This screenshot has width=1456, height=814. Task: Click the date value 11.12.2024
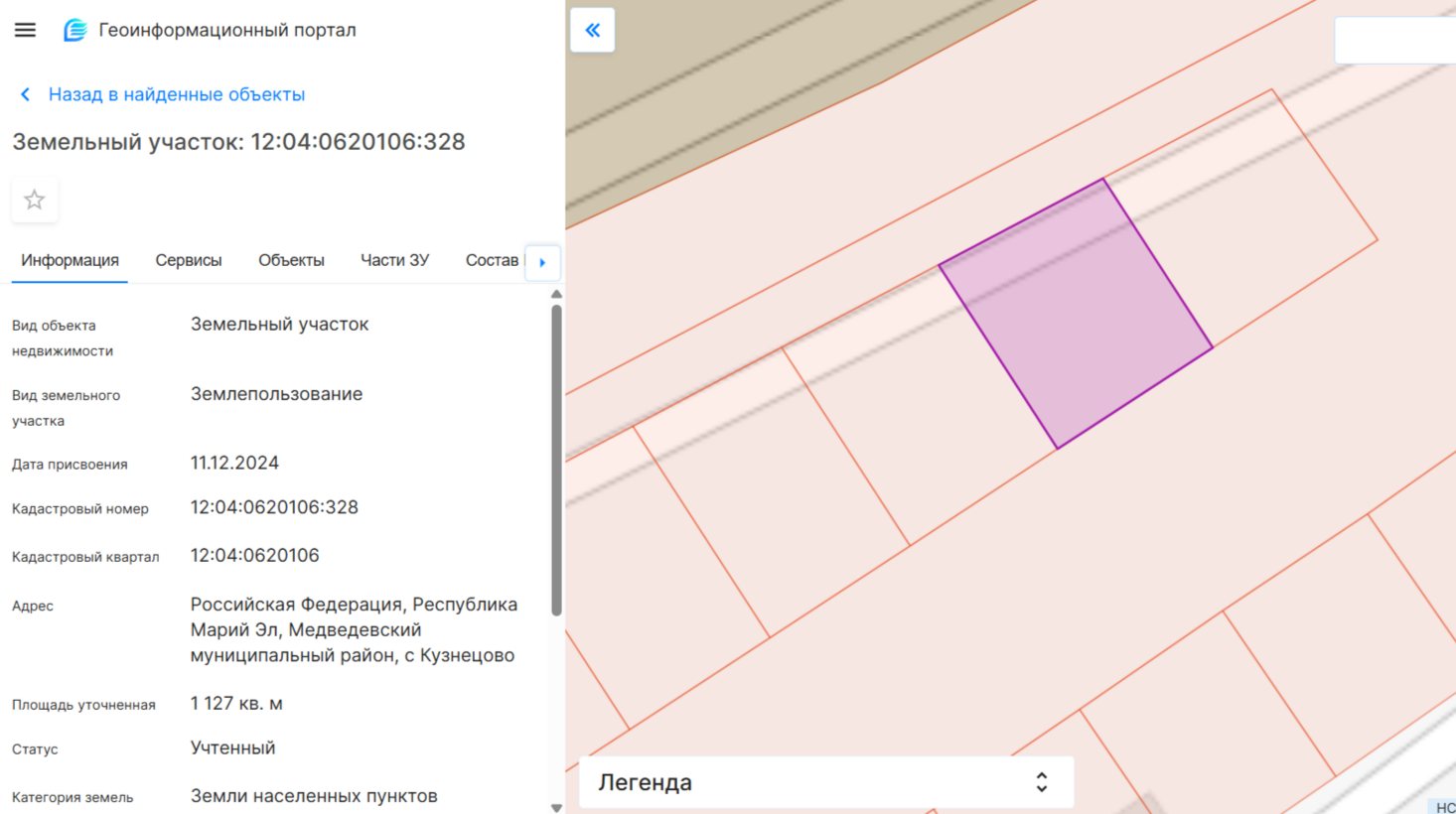pos(234,463)
